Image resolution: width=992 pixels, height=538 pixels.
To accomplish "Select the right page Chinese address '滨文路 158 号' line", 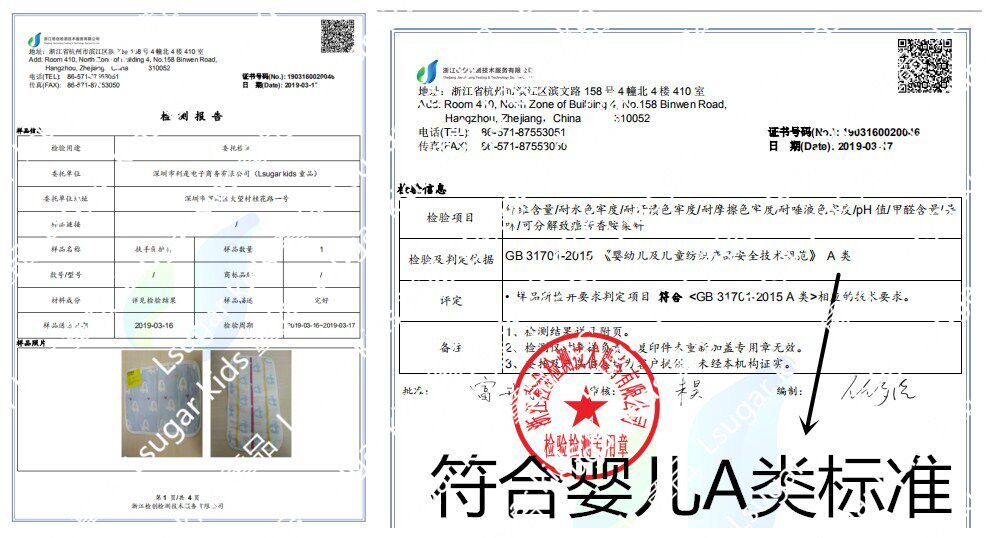I will click(x=561, y=91).
